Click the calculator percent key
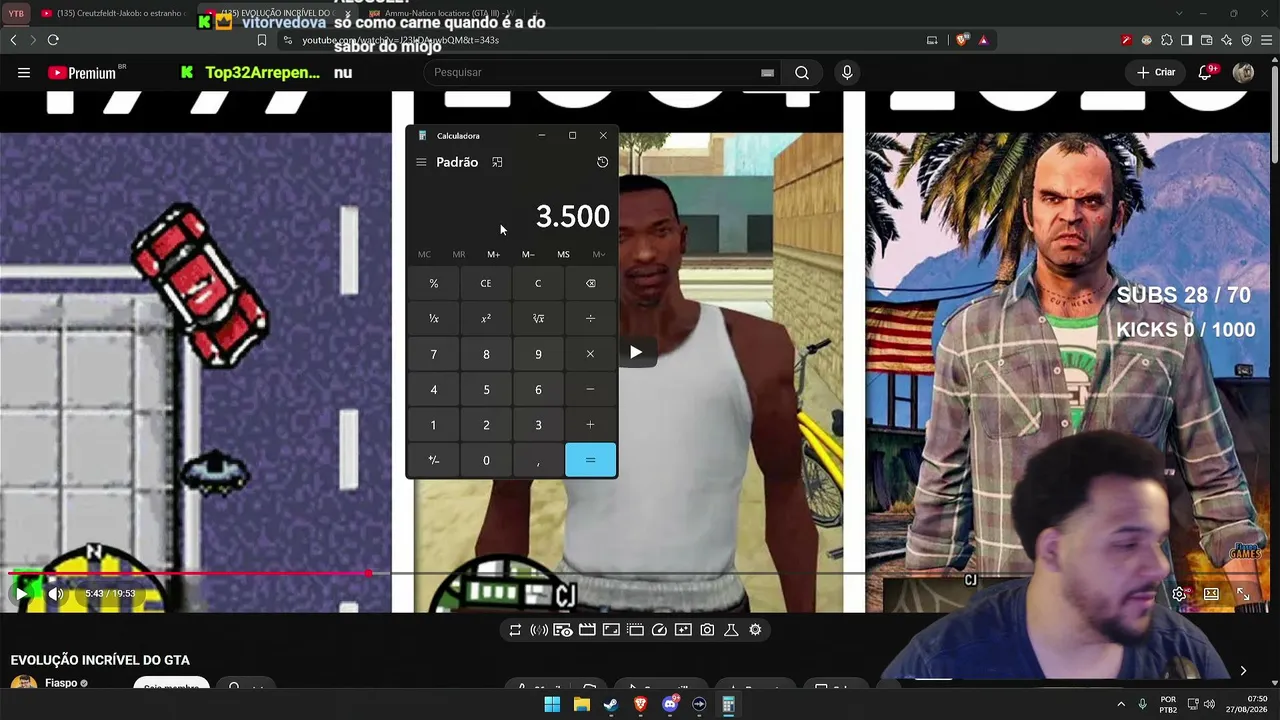This screenshot has height=720, width=1280. click(x=433, y=283)
